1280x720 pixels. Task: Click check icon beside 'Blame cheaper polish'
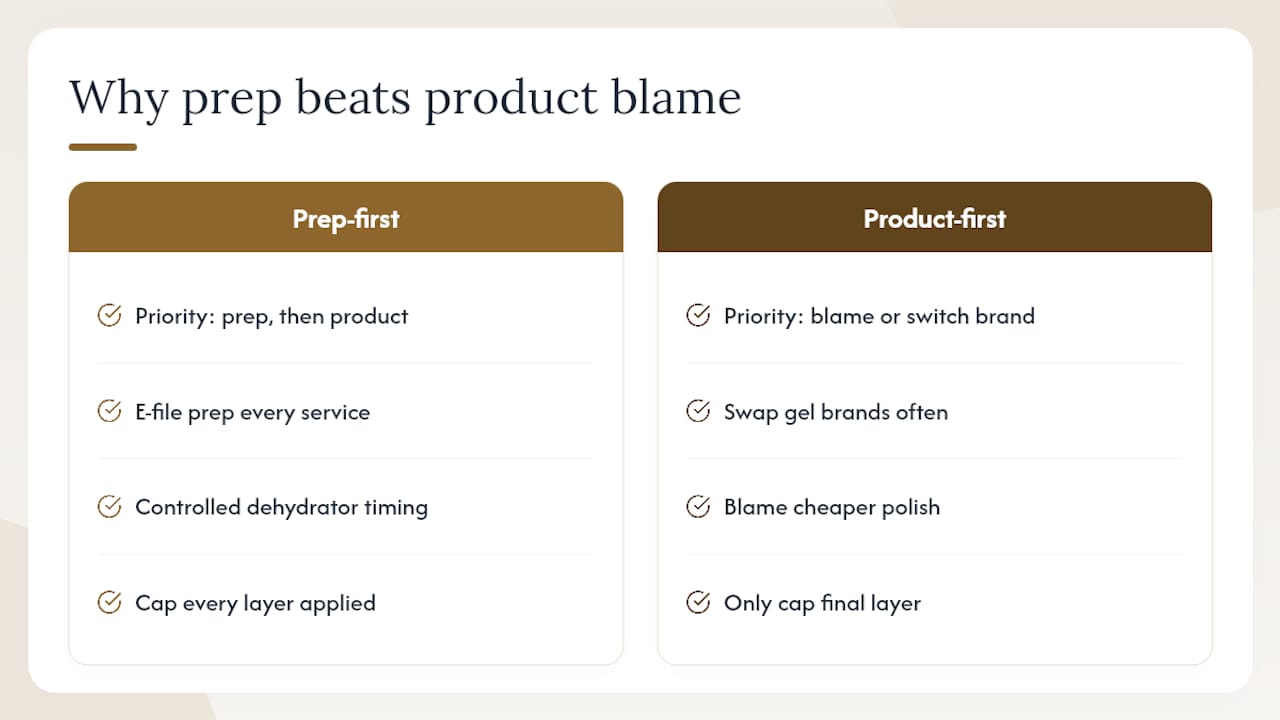pos(698,507)
